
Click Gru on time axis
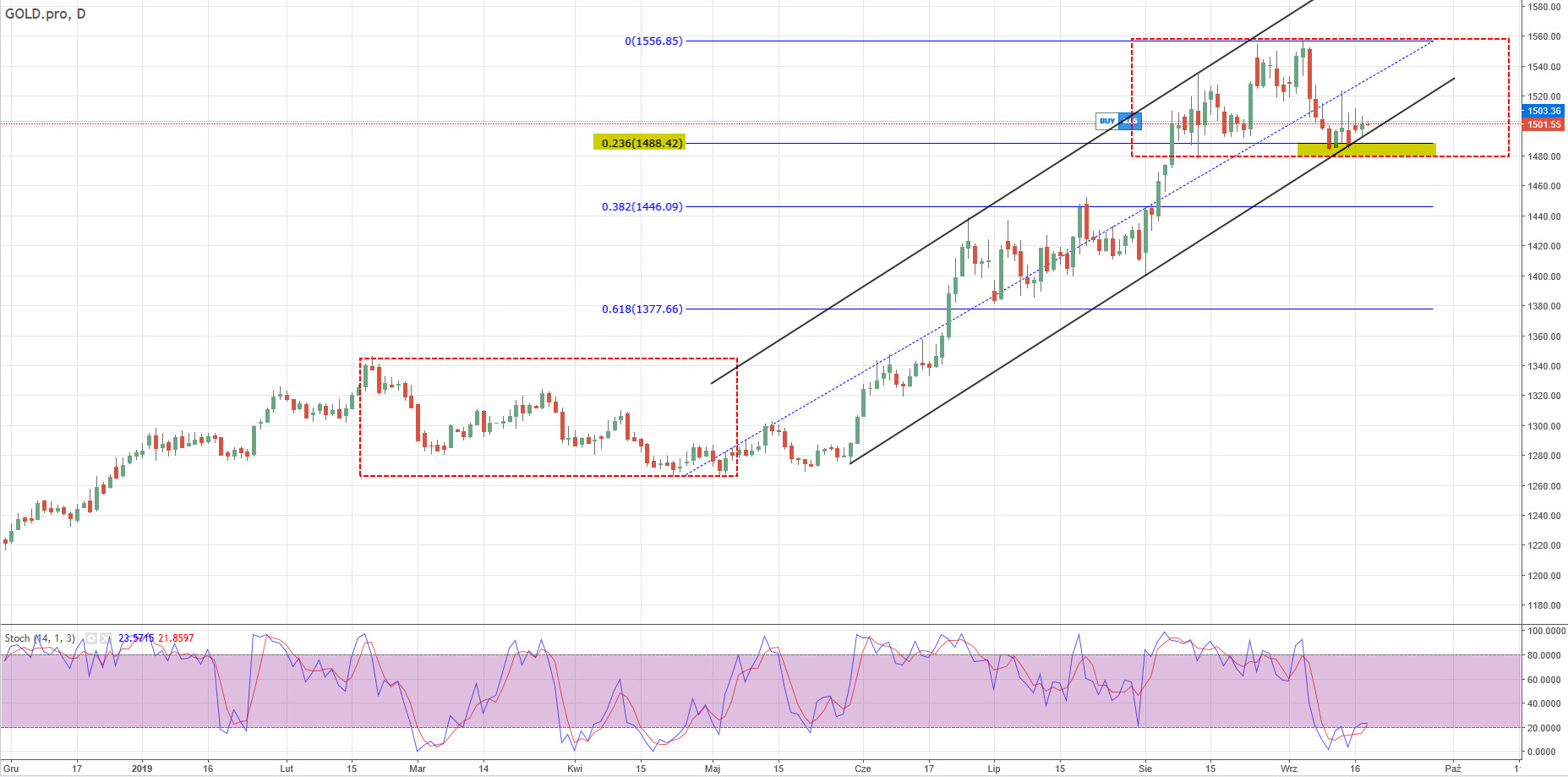pyautogui.click(x=10, y=769)
